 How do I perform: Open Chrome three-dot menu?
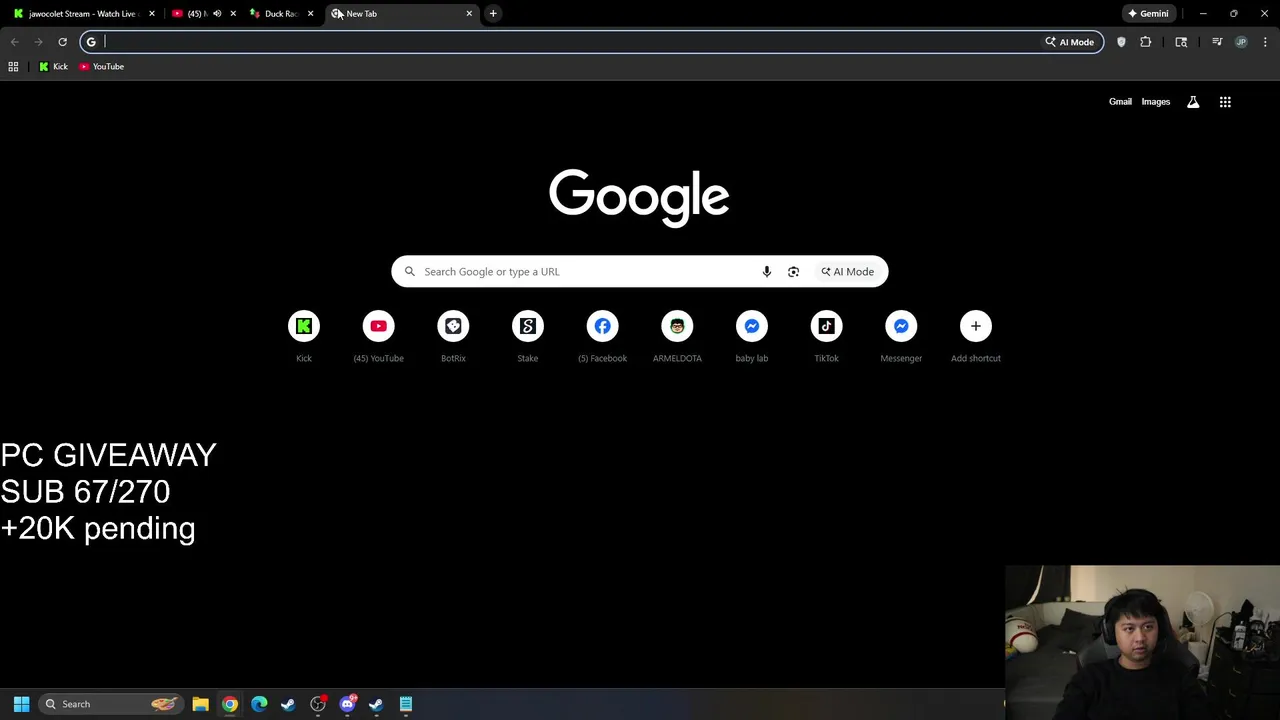(x=1265, y=42)
